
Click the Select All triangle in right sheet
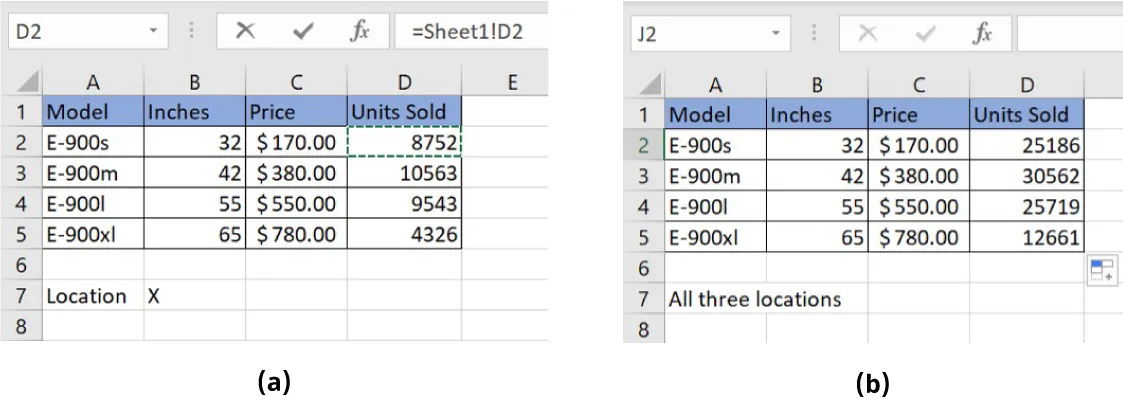click(649, 84)
